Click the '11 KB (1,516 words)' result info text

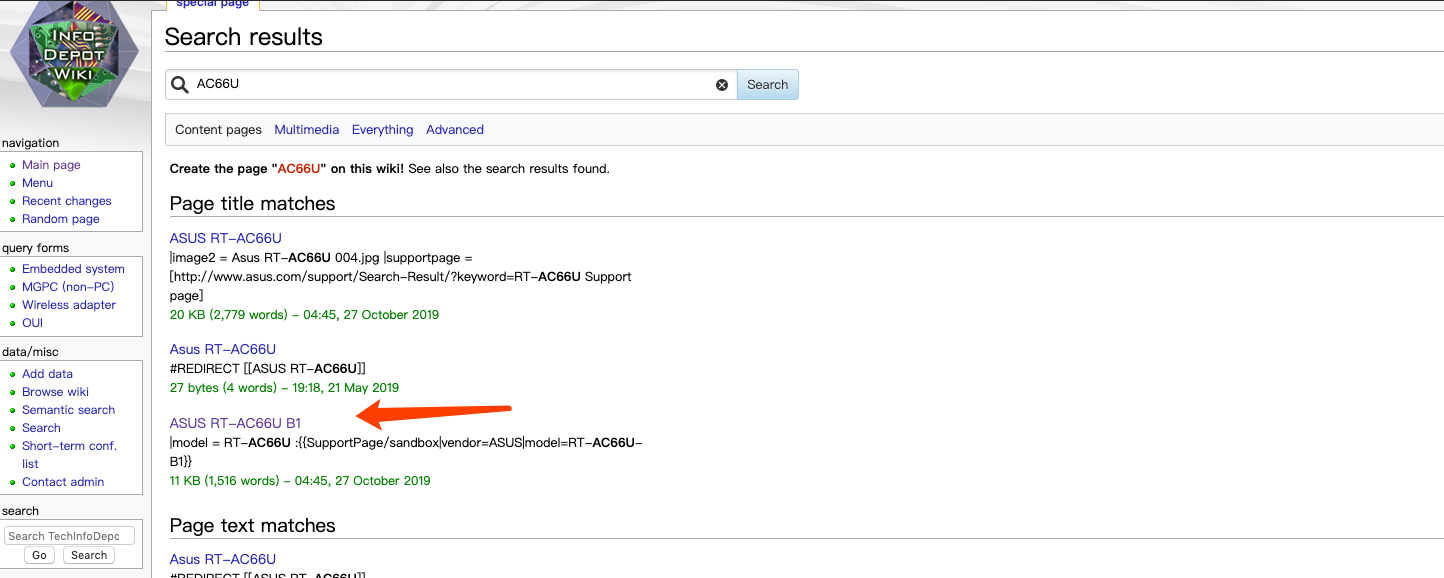coord(300,480)
